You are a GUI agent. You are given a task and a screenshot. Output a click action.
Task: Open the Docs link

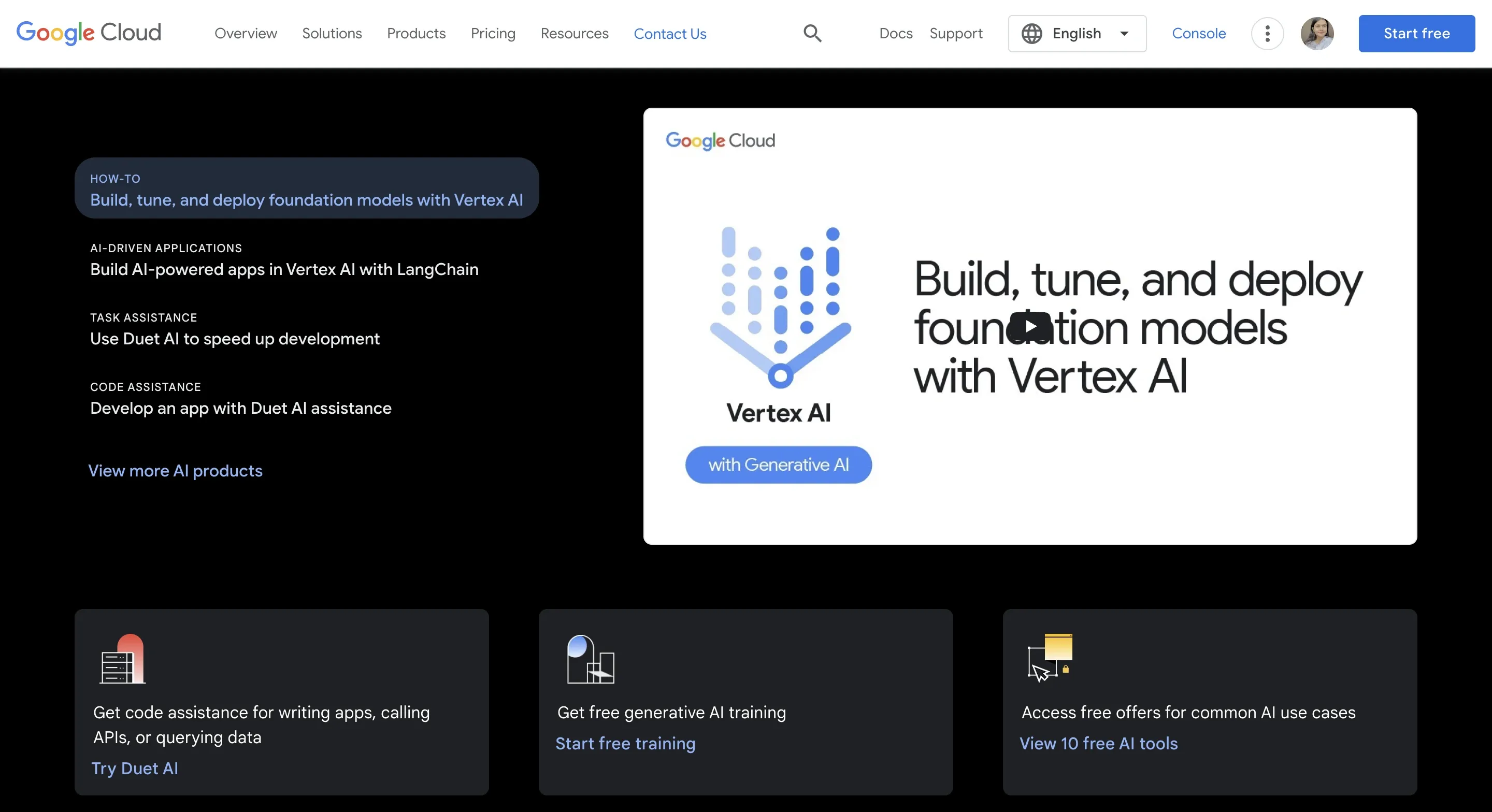tap(895, 34)
